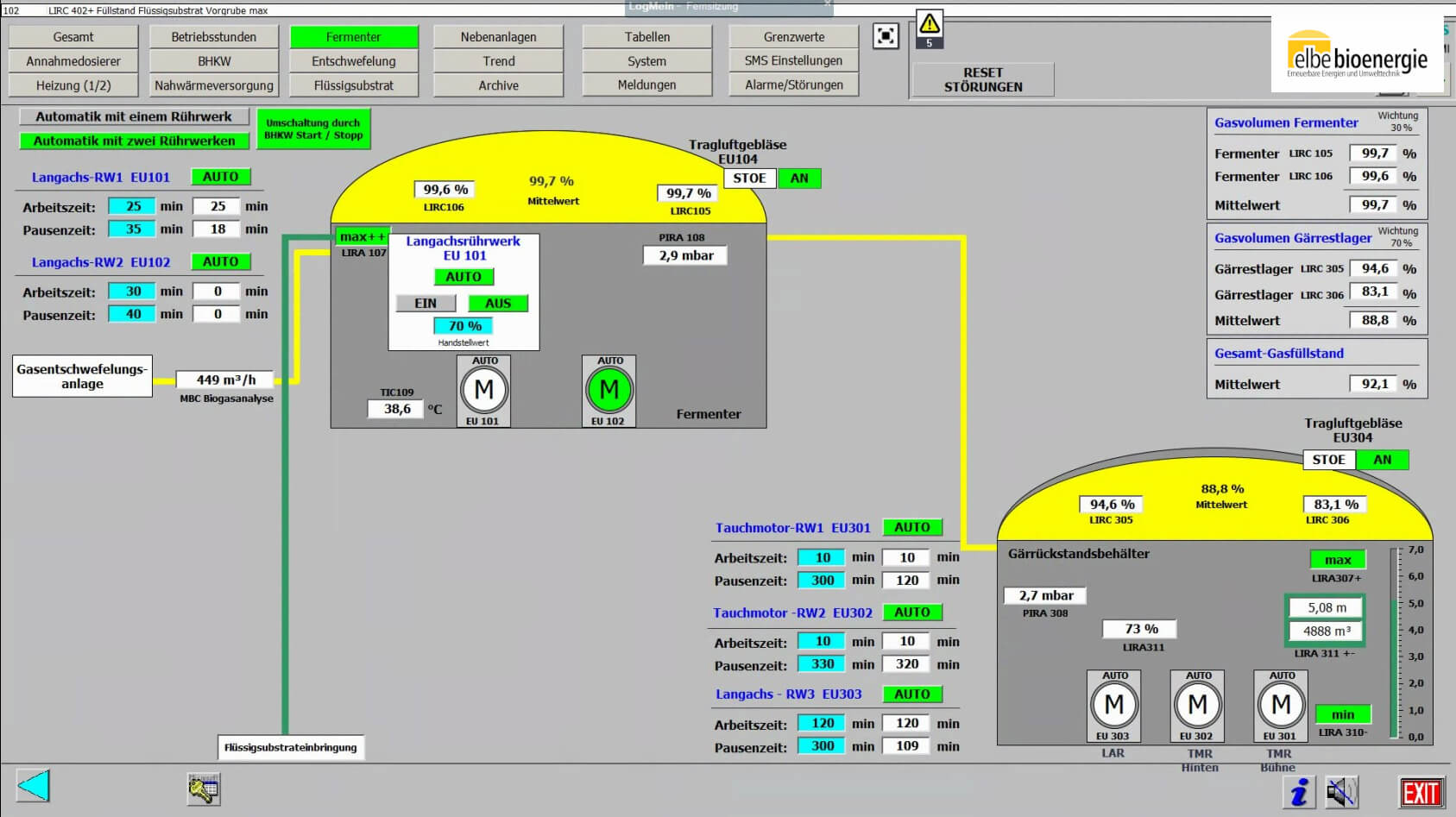Open the Tabellen page
The image size is (1456, 817).
tap(647, 37)
